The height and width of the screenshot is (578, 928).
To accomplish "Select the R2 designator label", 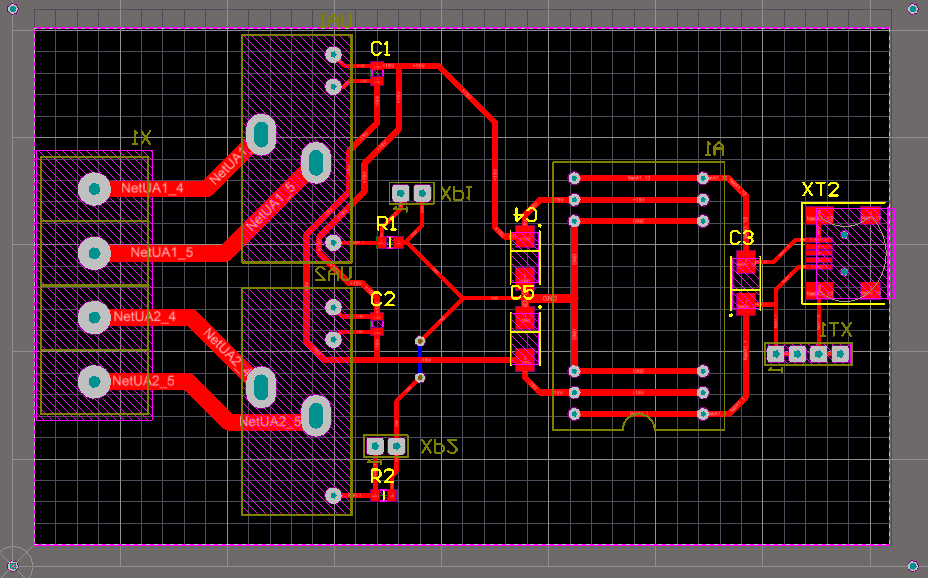I will 382,476.
